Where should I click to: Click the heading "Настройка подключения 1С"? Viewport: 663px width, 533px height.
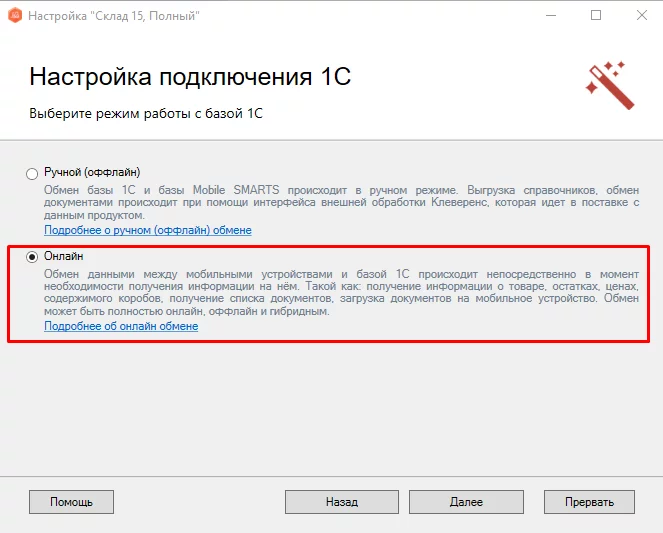pyautogui.click(x=190, y=77)
